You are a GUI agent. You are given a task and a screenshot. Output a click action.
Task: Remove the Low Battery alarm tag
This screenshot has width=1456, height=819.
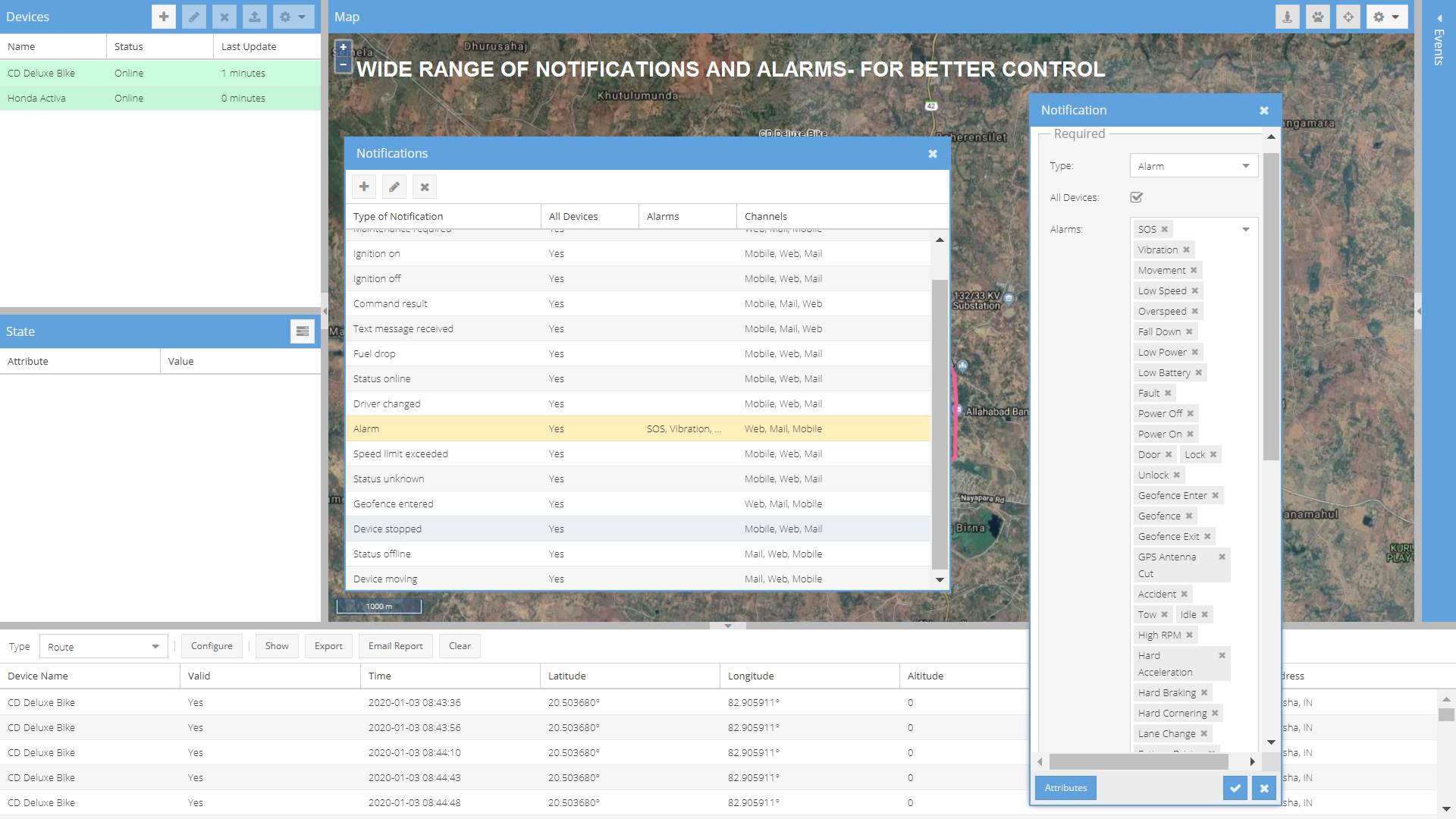click(x=1199, y=372)
